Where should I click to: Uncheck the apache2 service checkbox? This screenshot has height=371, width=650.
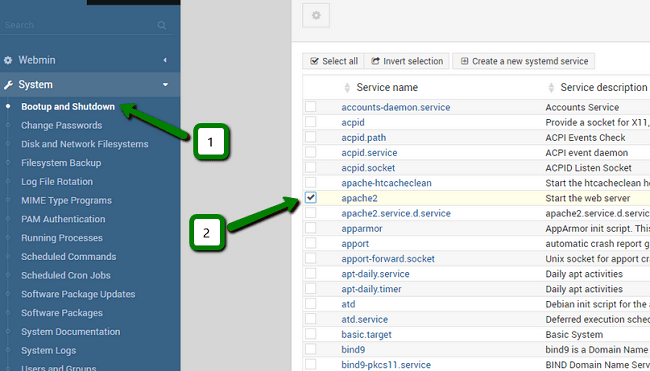click(310, 197)
